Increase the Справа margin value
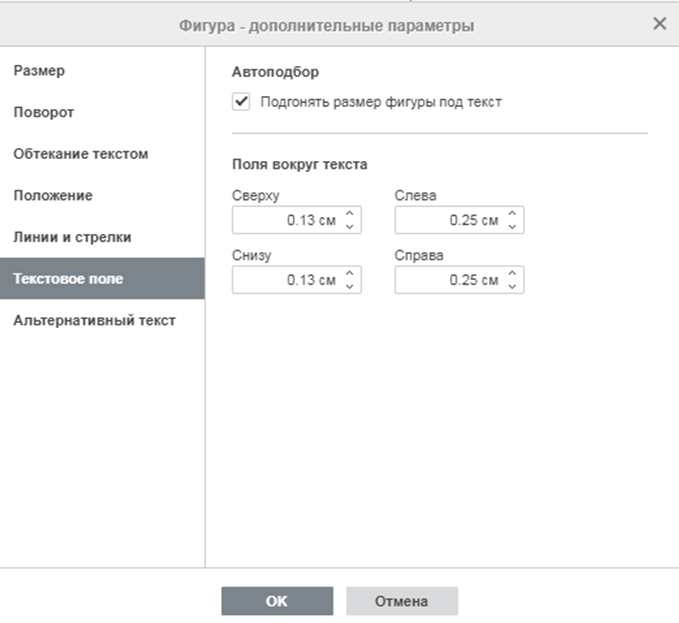 tap(512, 273)
